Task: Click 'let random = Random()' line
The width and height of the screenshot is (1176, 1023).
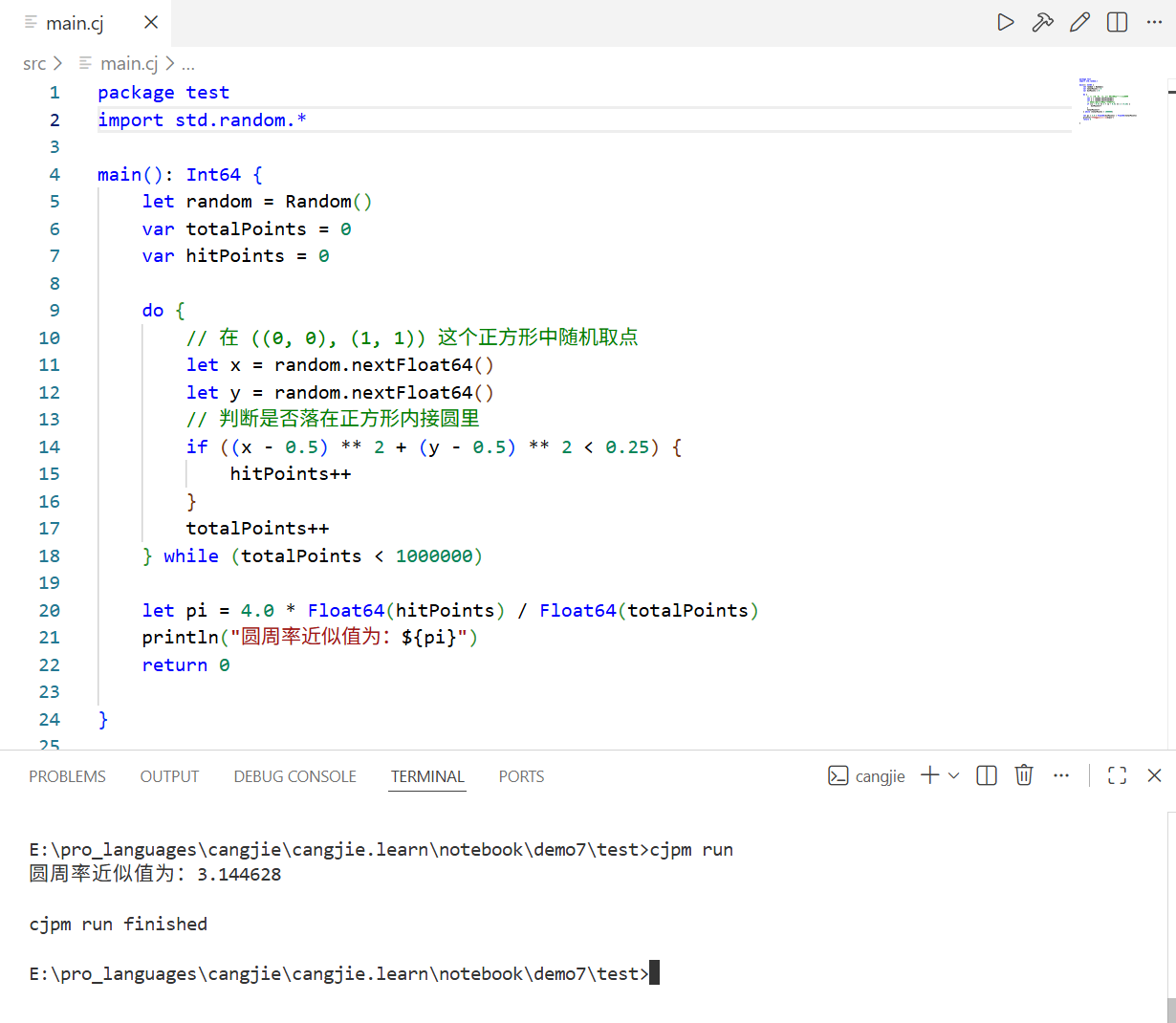Action: tap(257, 201)
